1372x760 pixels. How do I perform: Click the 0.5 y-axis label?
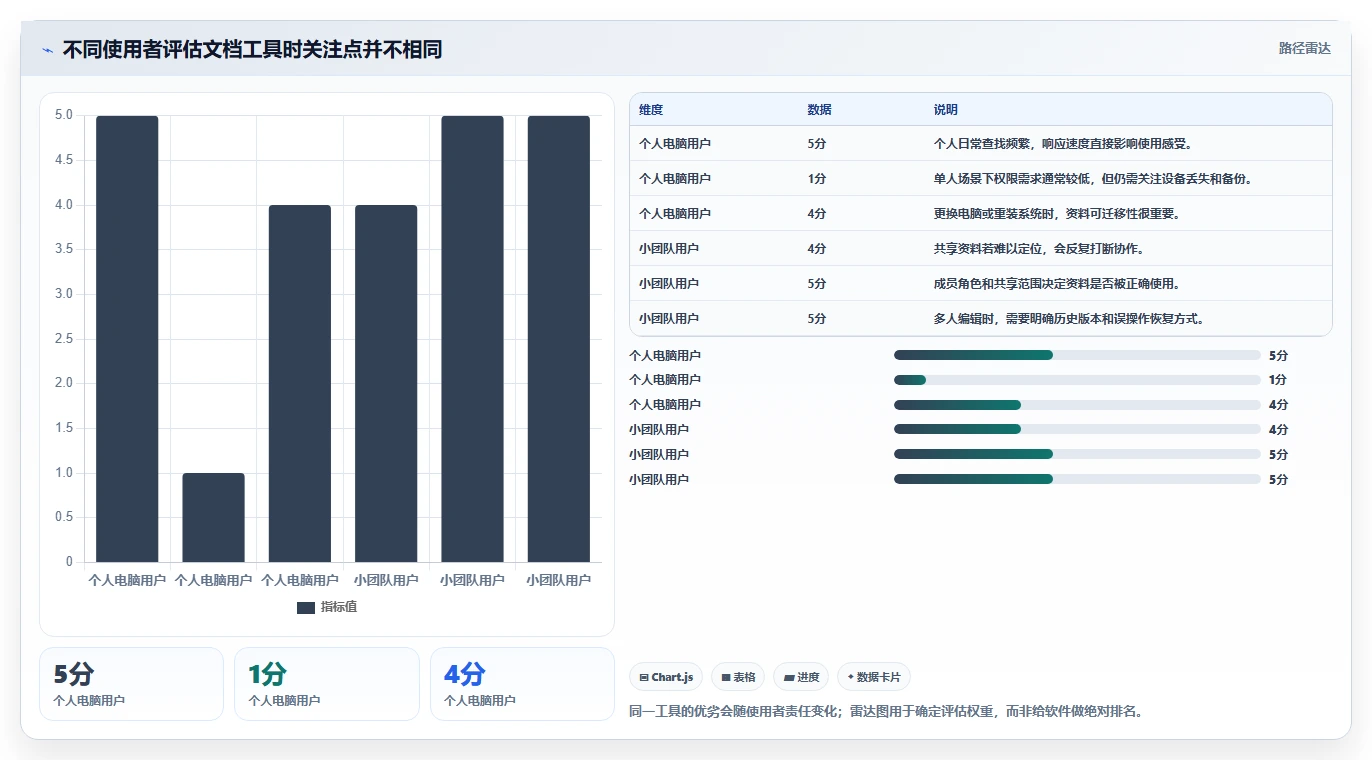point(64,517)
